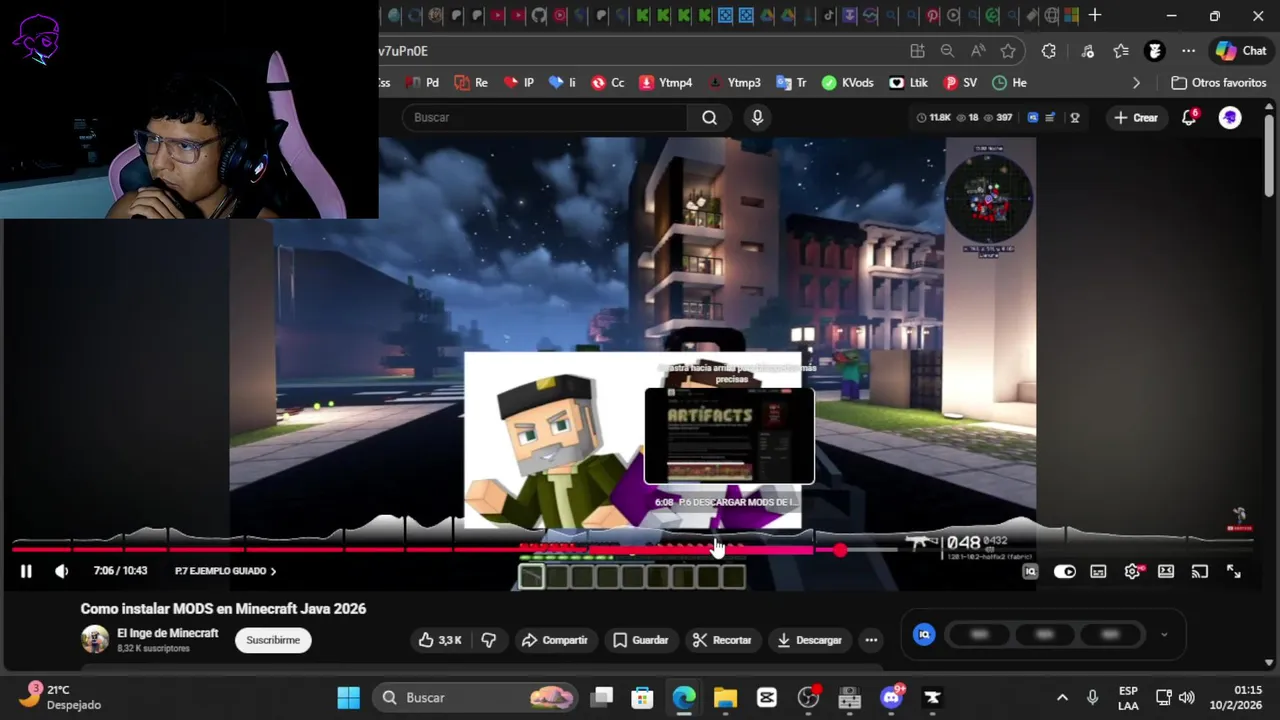1280x720 pixels.
Task: Show more bookmarks chevron
Action: (1136, 83)
